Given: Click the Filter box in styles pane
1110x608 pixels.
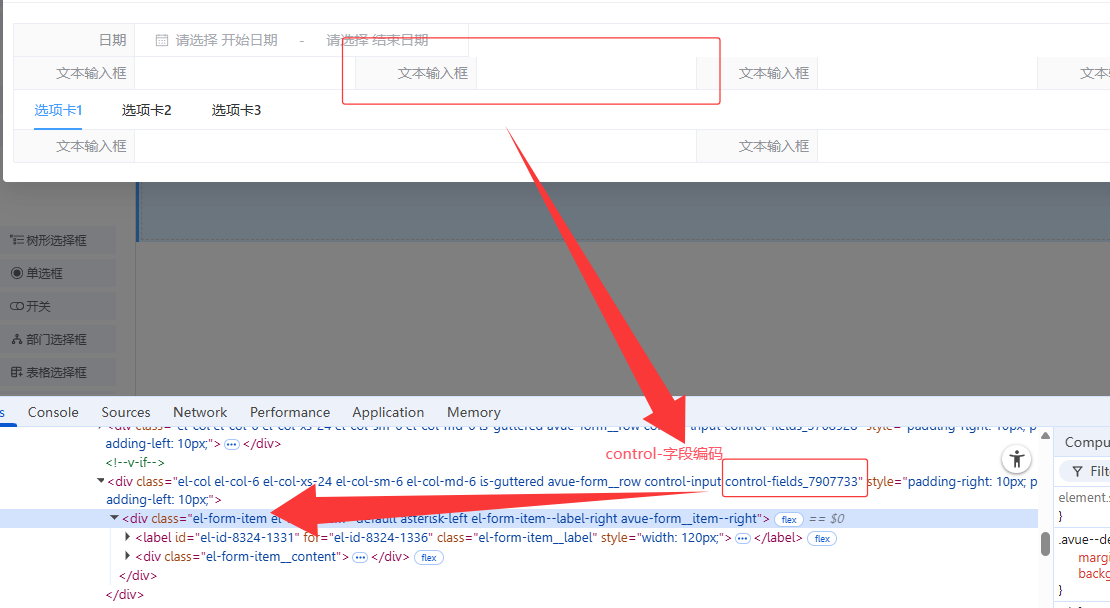Looking at the screenshot, I should (1090, 471).
